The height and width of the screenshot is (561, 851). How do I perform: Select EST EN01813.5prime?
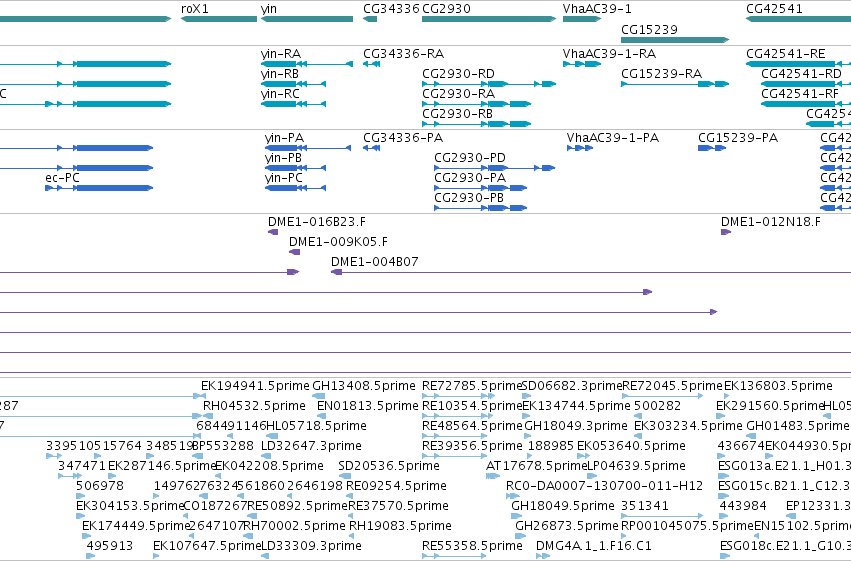click(x=322, y=417)
